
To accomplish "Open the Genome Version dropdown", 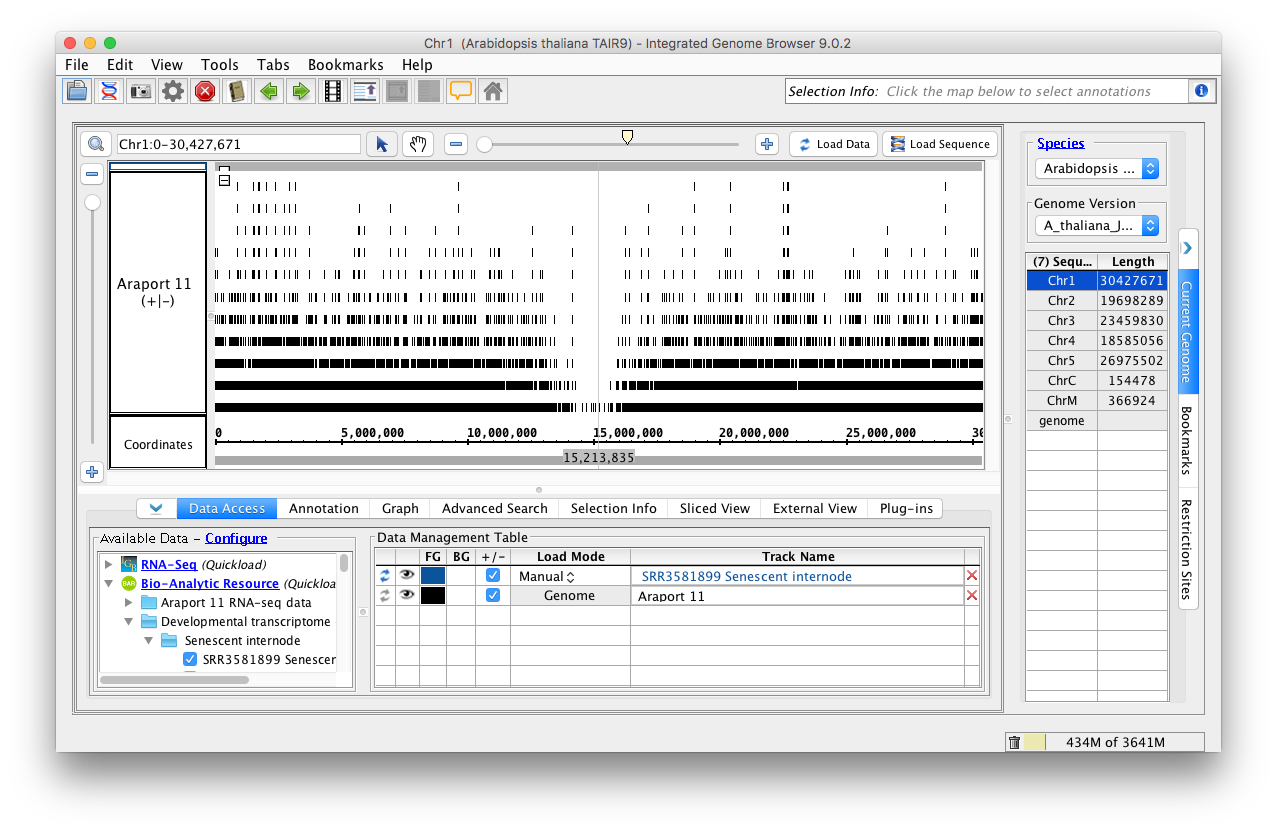I will (1096, 226).
